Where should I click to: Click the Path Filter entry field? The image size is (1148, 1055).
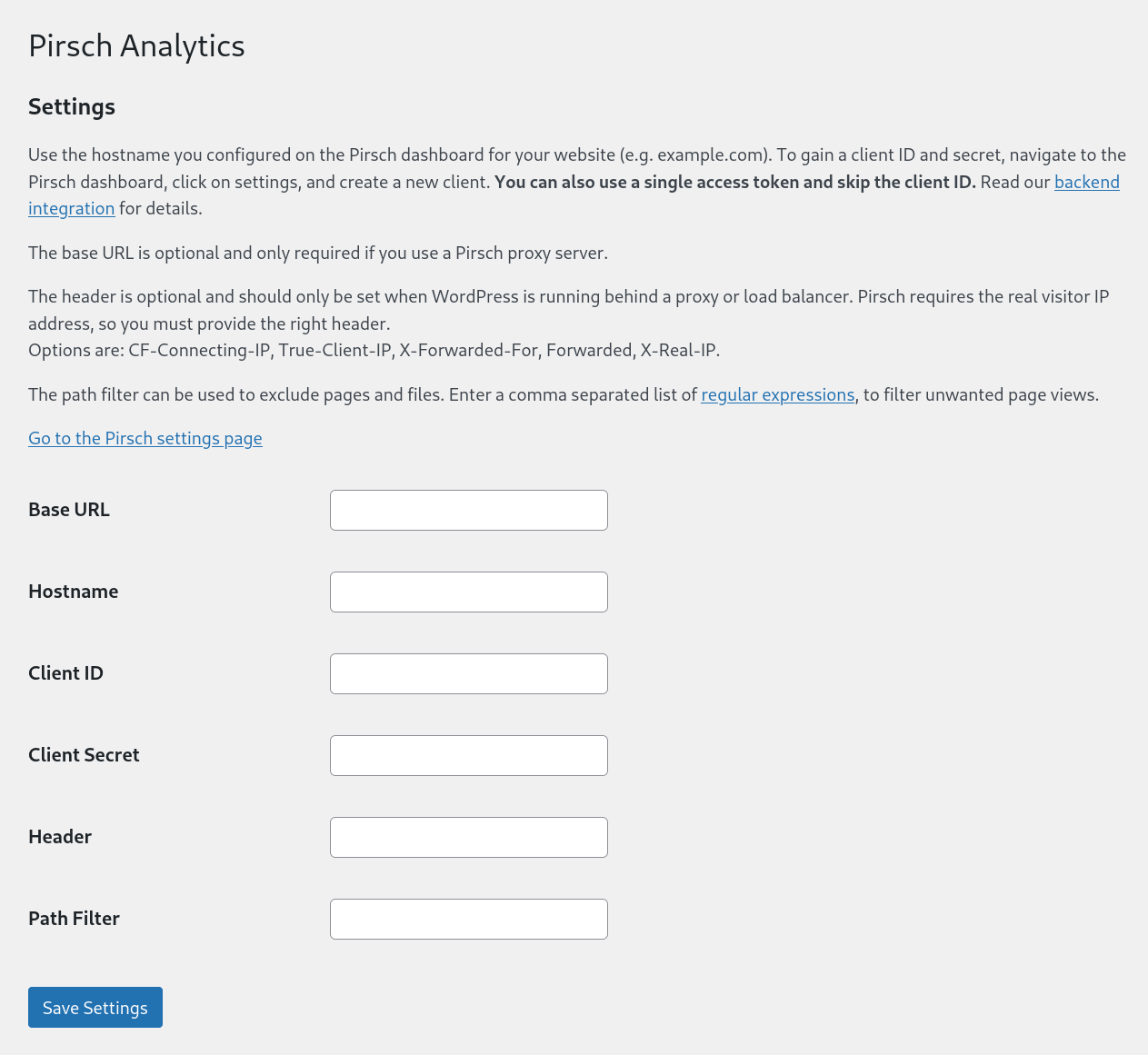(x=468, y=919)
